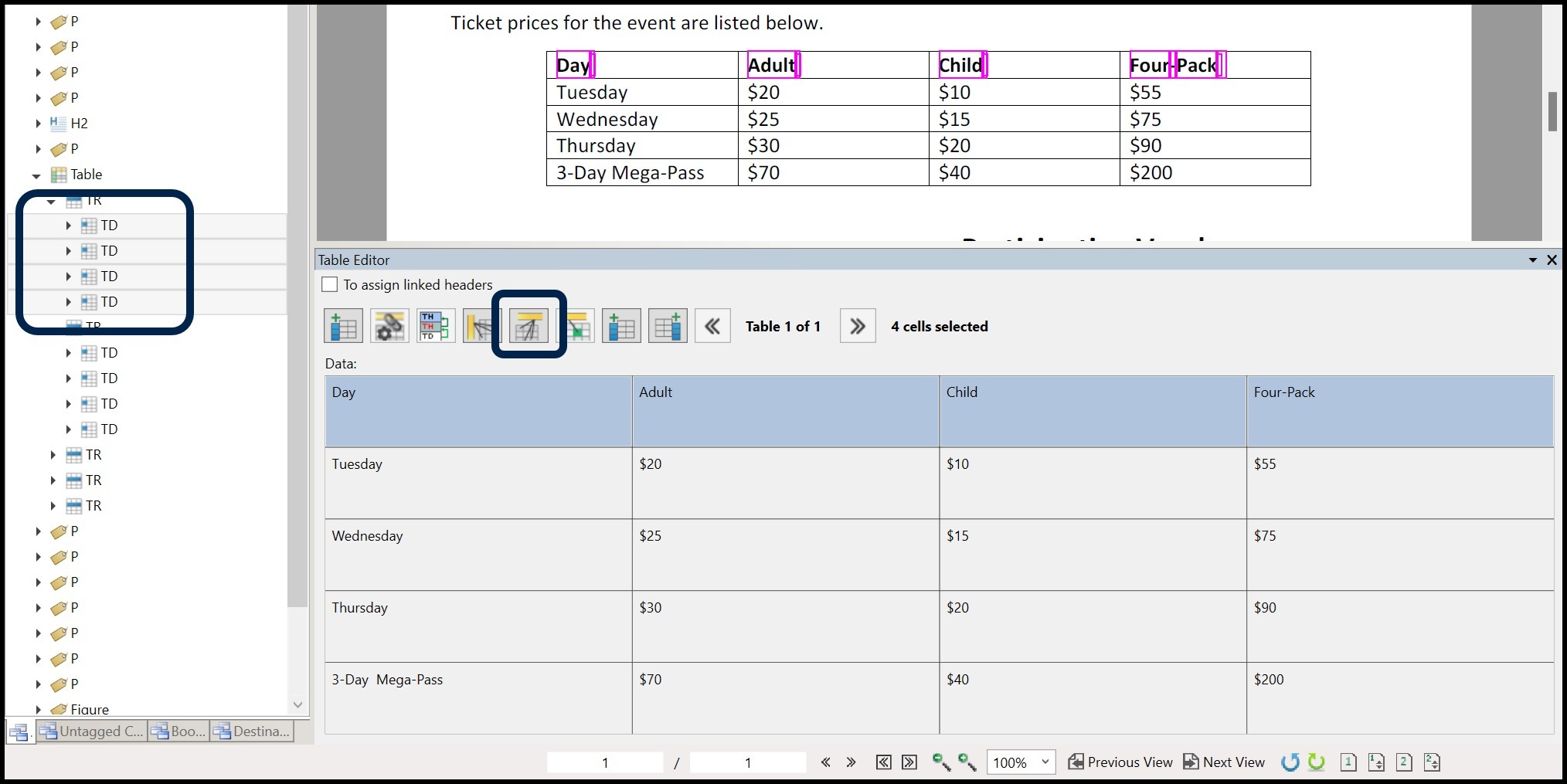This screenshot has height=784, width=1567.
Task: Open the Table Editor panel options arrow
Action: [x=1533, y=260]
